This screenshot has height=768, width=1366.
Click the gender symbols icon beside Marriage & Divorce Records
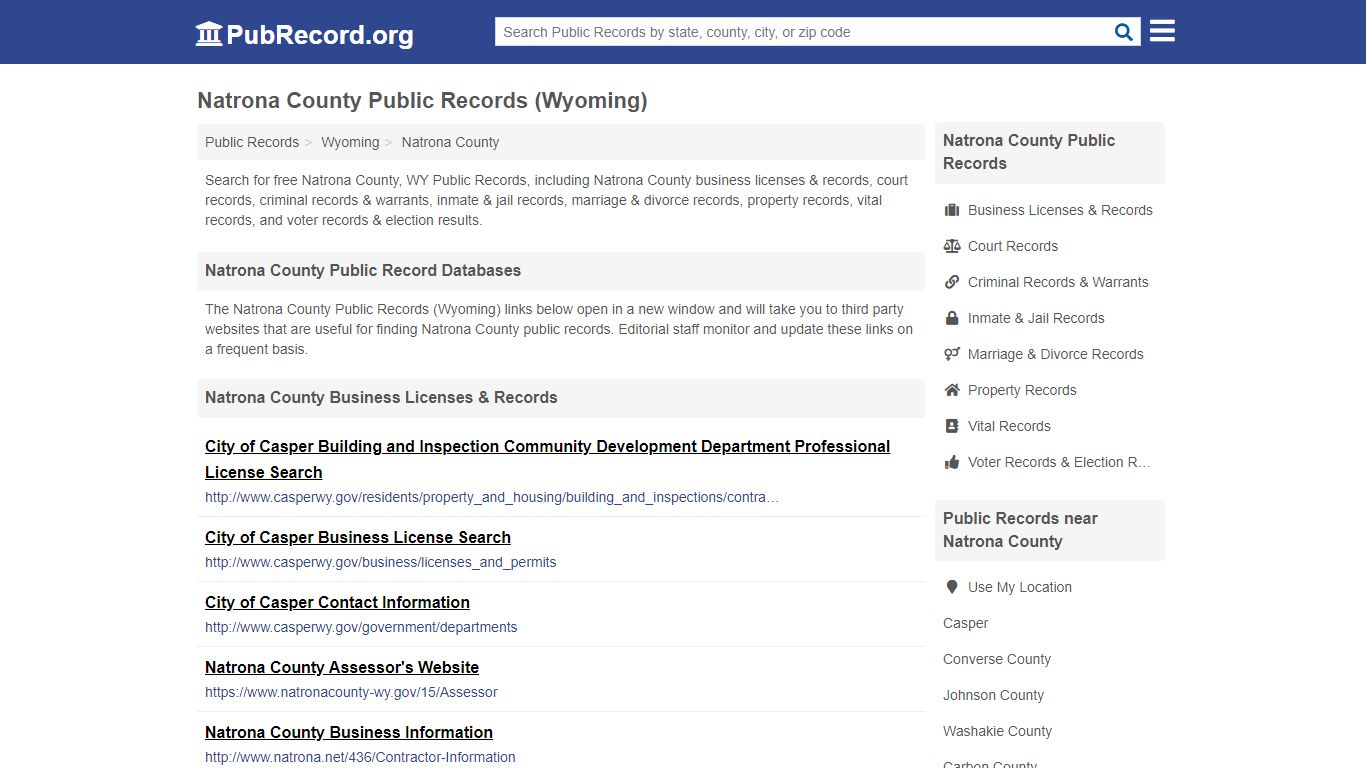click(952, 354)
